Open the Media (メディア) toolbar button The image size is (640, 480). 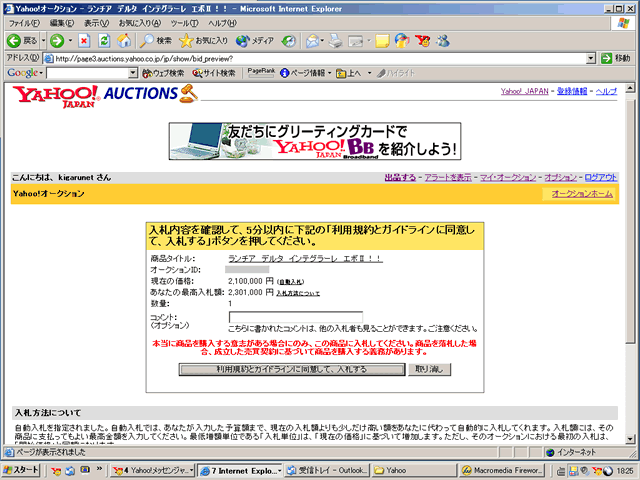[x=255, y=41]
